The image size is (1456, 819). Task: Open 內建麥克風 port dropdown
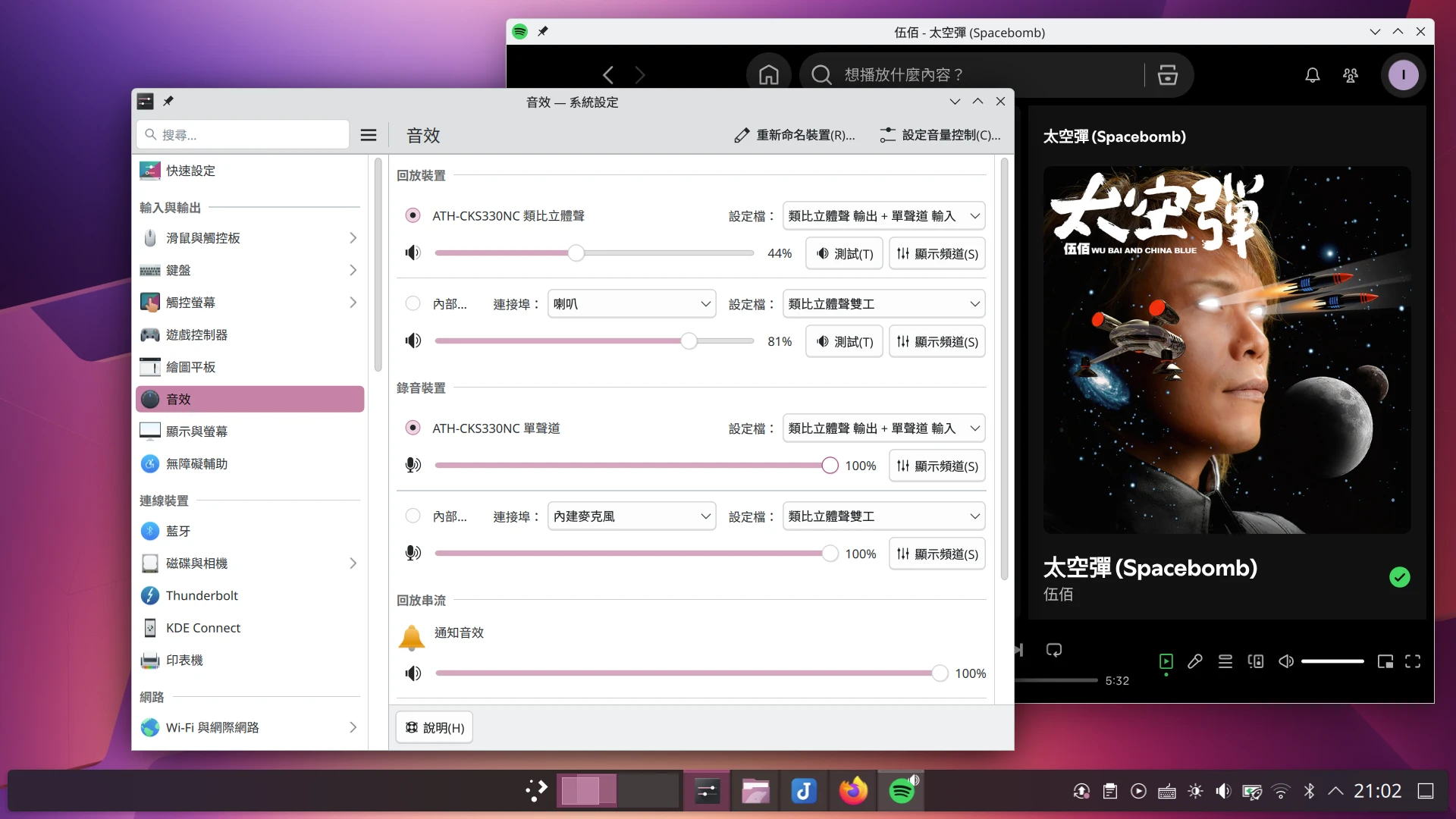point(632,516)
